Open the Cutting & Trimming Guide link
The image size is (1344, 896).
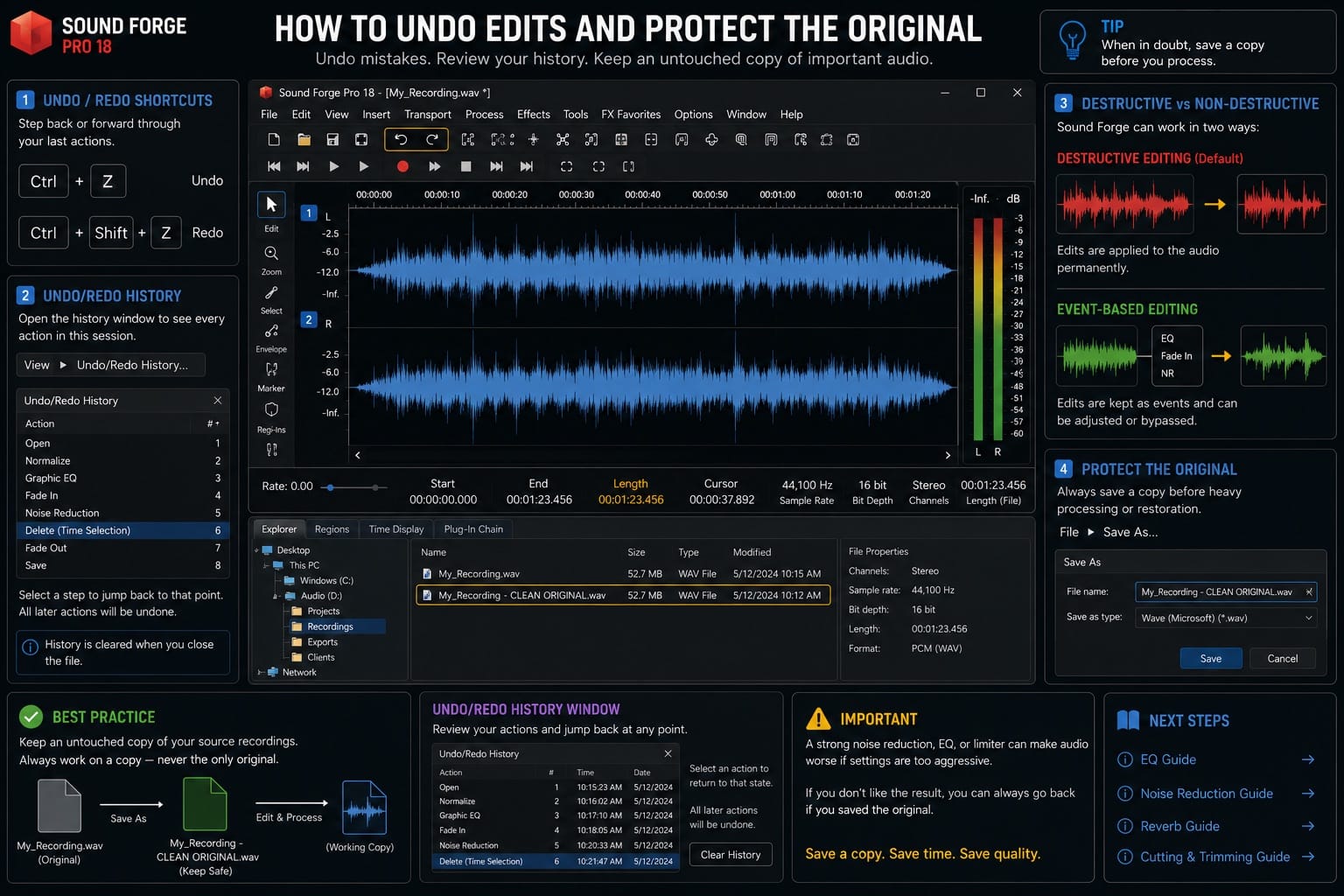(1214, 857)
